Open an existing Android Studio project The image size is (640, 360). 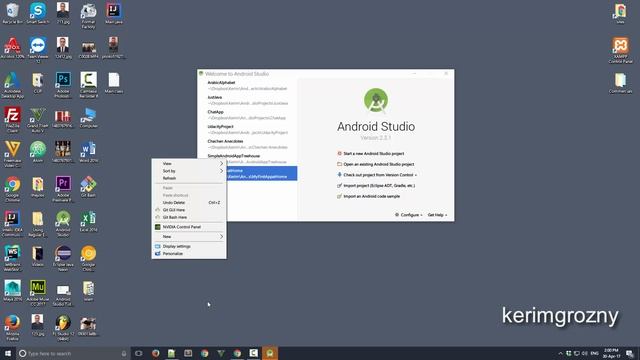(376, 164)
